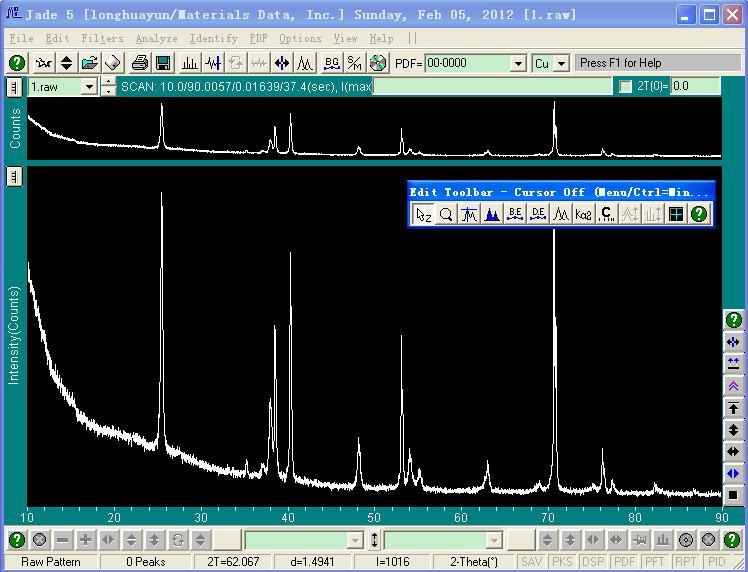Image resolution: width=748 pixels, height=572 pixels.
Task: Open the PDF number dropdown
Action: [518, 63]
